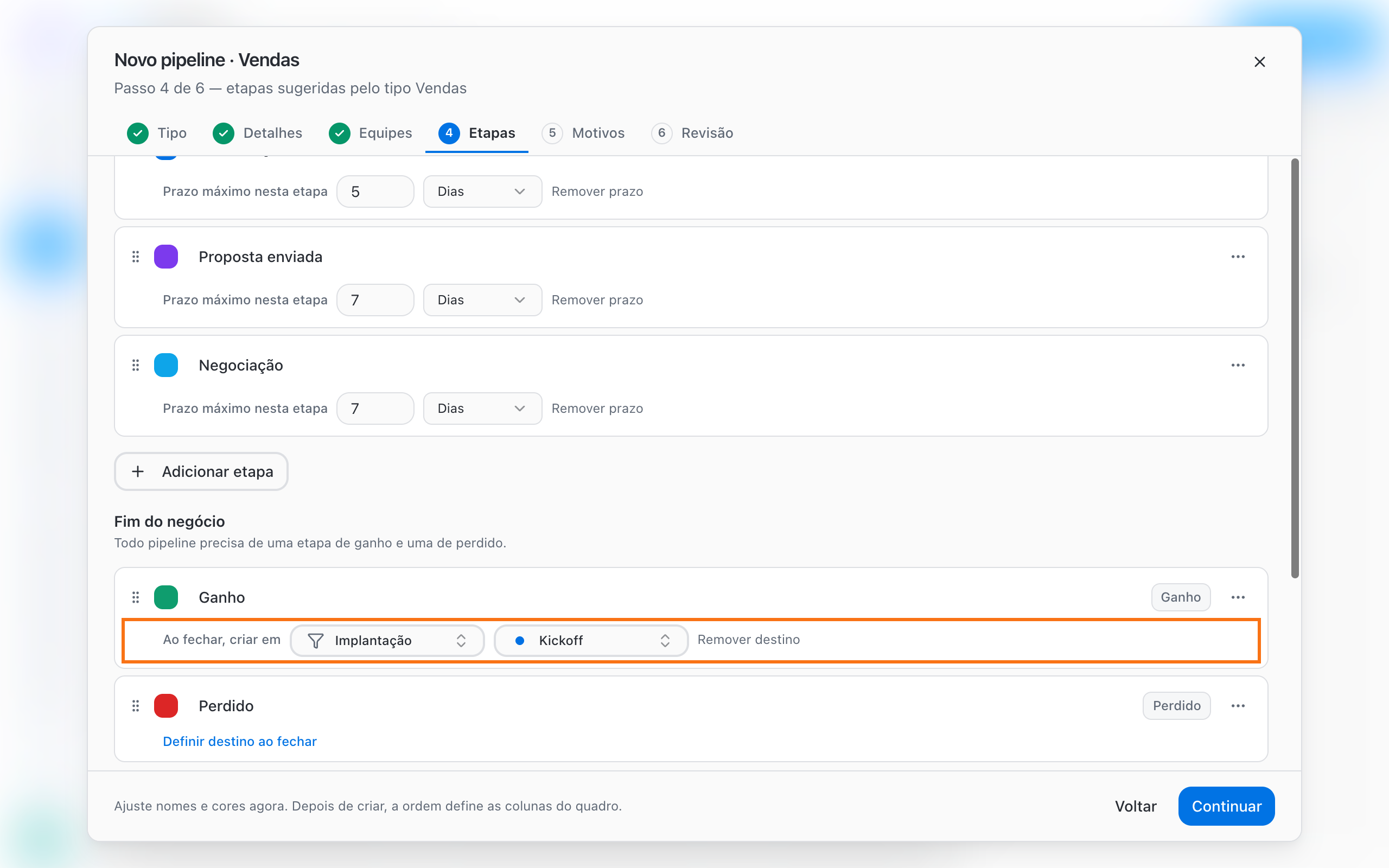Open more options for Negociação
This screenshot has height=868, width=1389.
(x=1238, y=365)
